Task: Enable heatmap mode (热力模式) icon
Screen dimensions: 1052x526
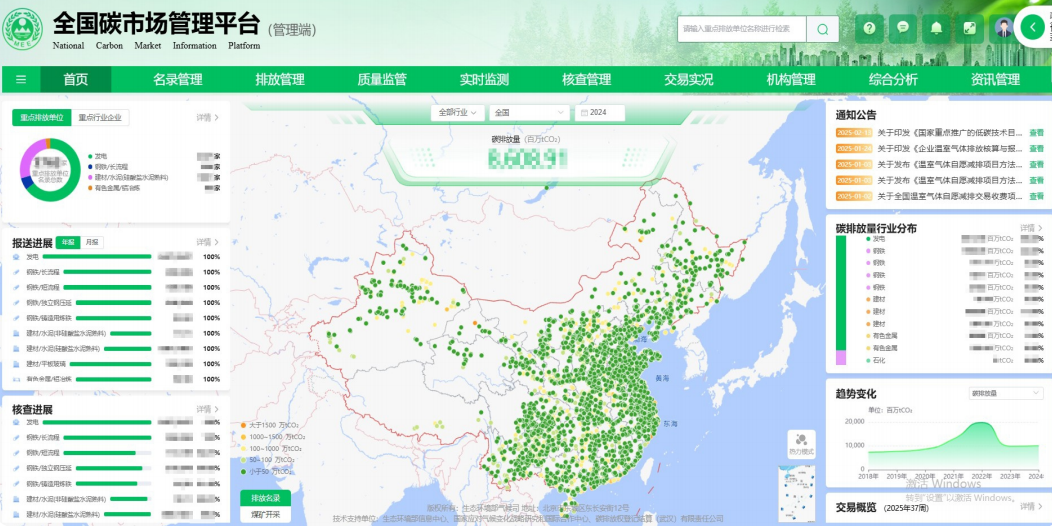Action: coord(801,441)
